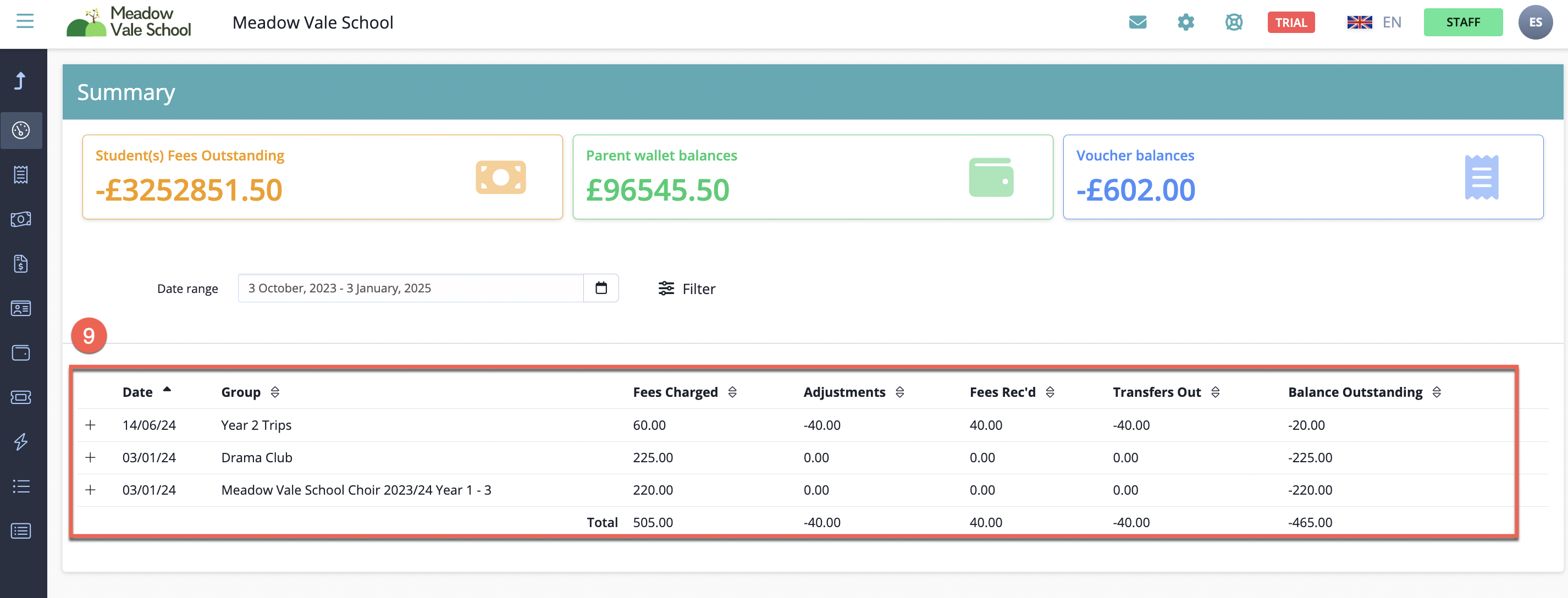Click the date range input field

point(411,289)
